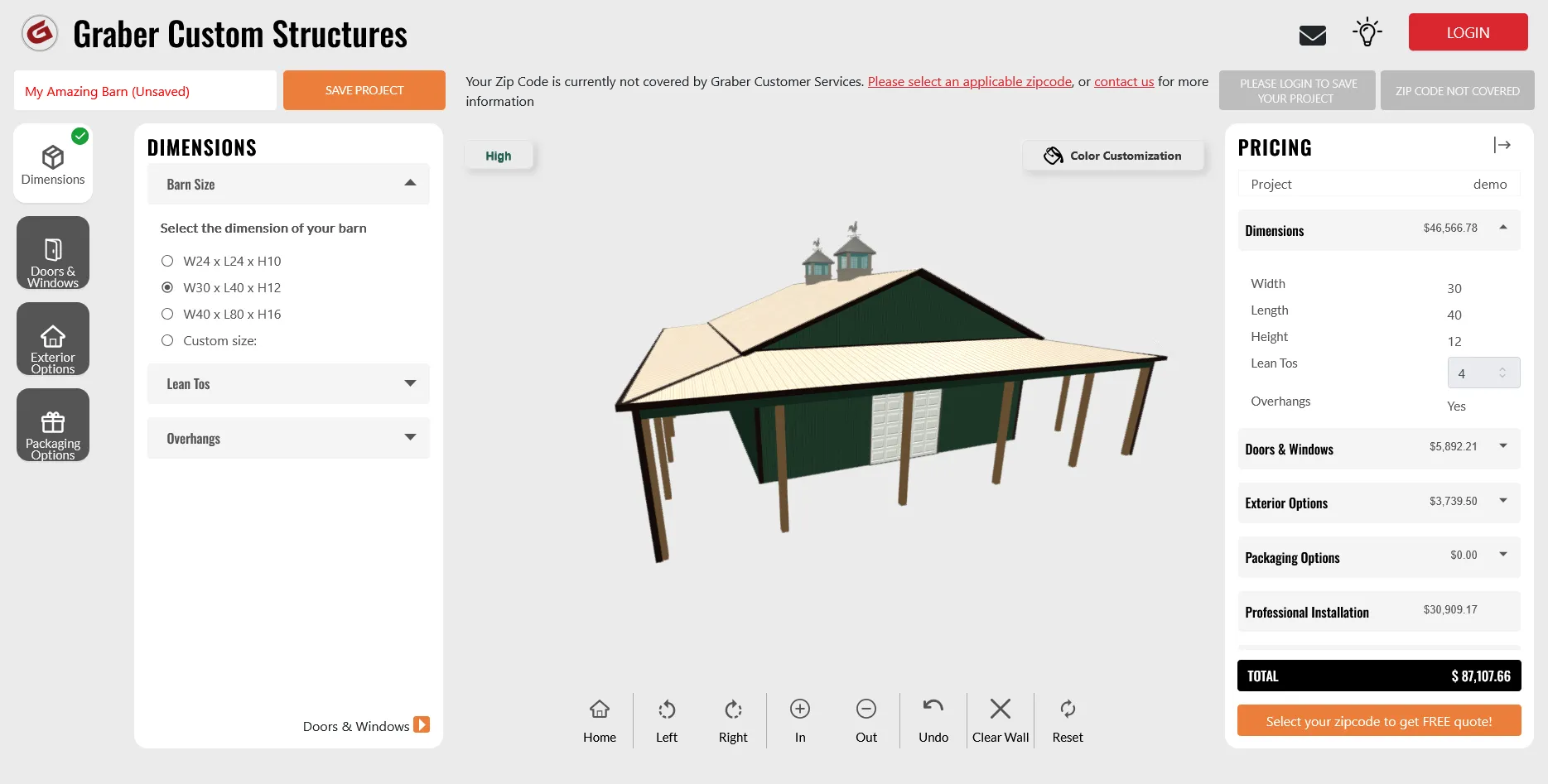Click the SAVE PROJECT button
The width and height of the screenshot is (1548, 784).
[x=364, y=90]
